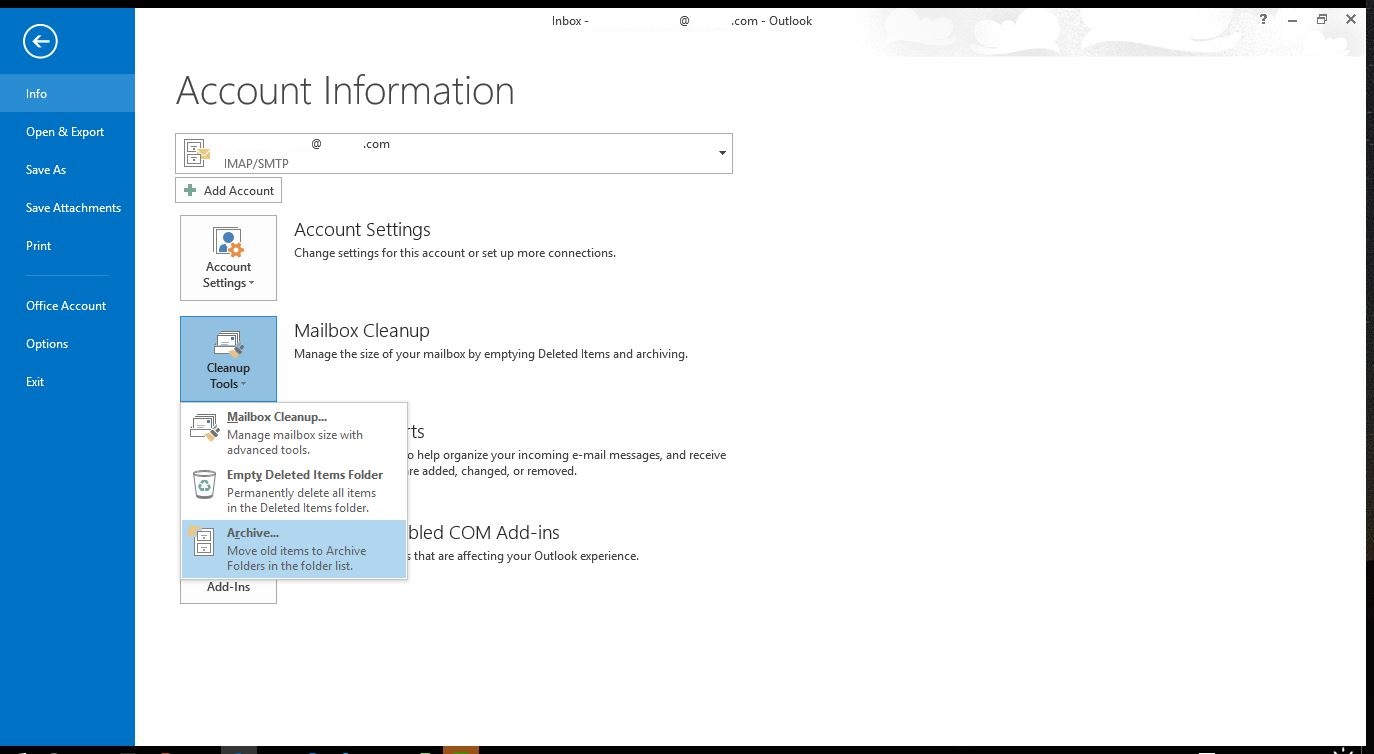Choose Save Attachments option
The height and width of the screenshot is (754, 1374).
[x=67, y=207]
